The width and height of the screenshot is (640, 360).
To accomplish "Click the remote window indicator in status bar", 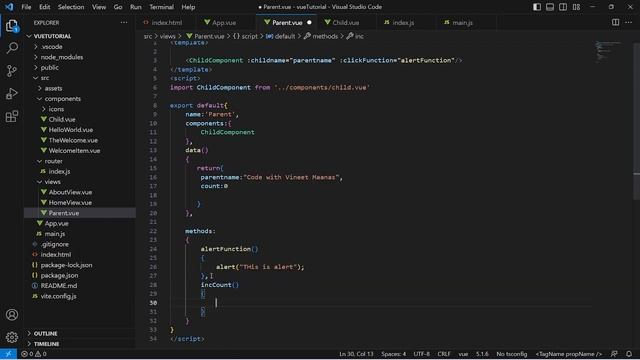I will tap(8, 354).
